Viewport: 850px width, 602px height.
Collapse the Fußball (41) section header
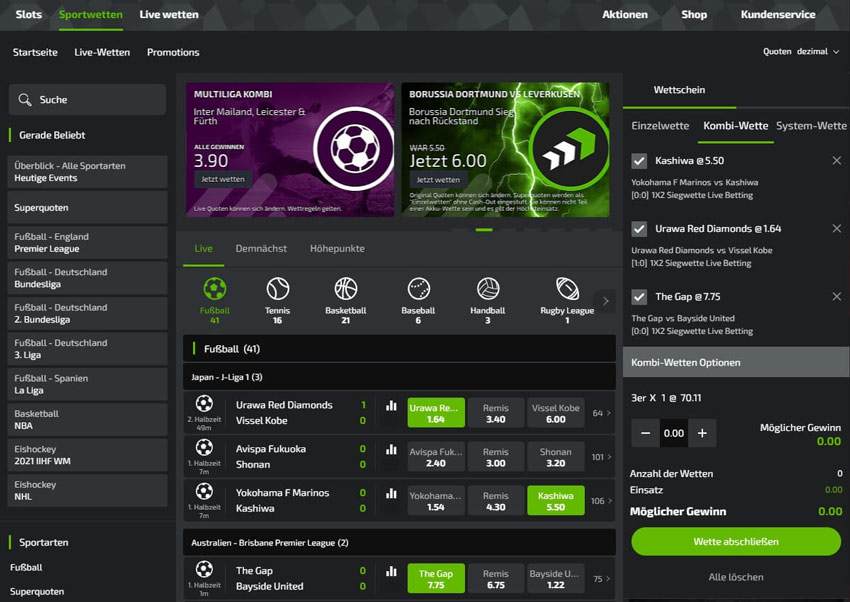pyautogui.click(x=399, y=349)
